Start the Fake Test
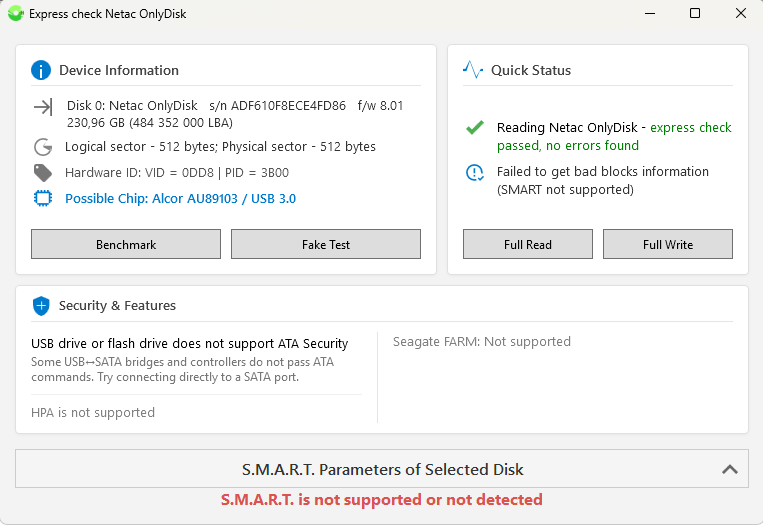The image size is (763, 525). point(326,244)
